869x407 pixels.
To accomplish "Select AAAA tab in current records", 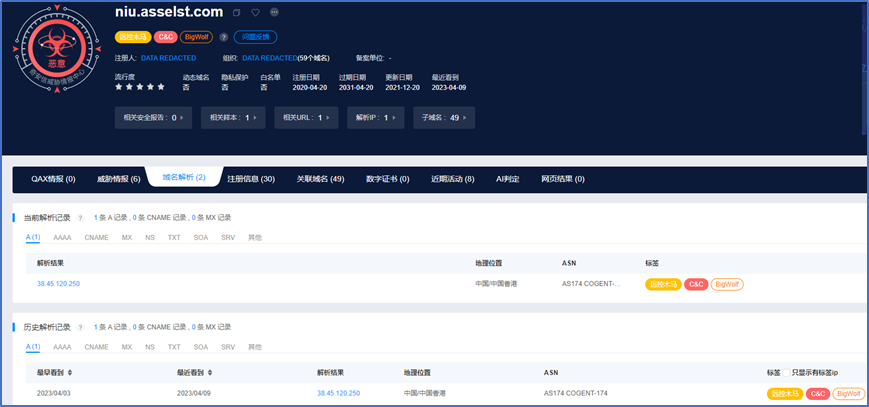I will [62, 237].
